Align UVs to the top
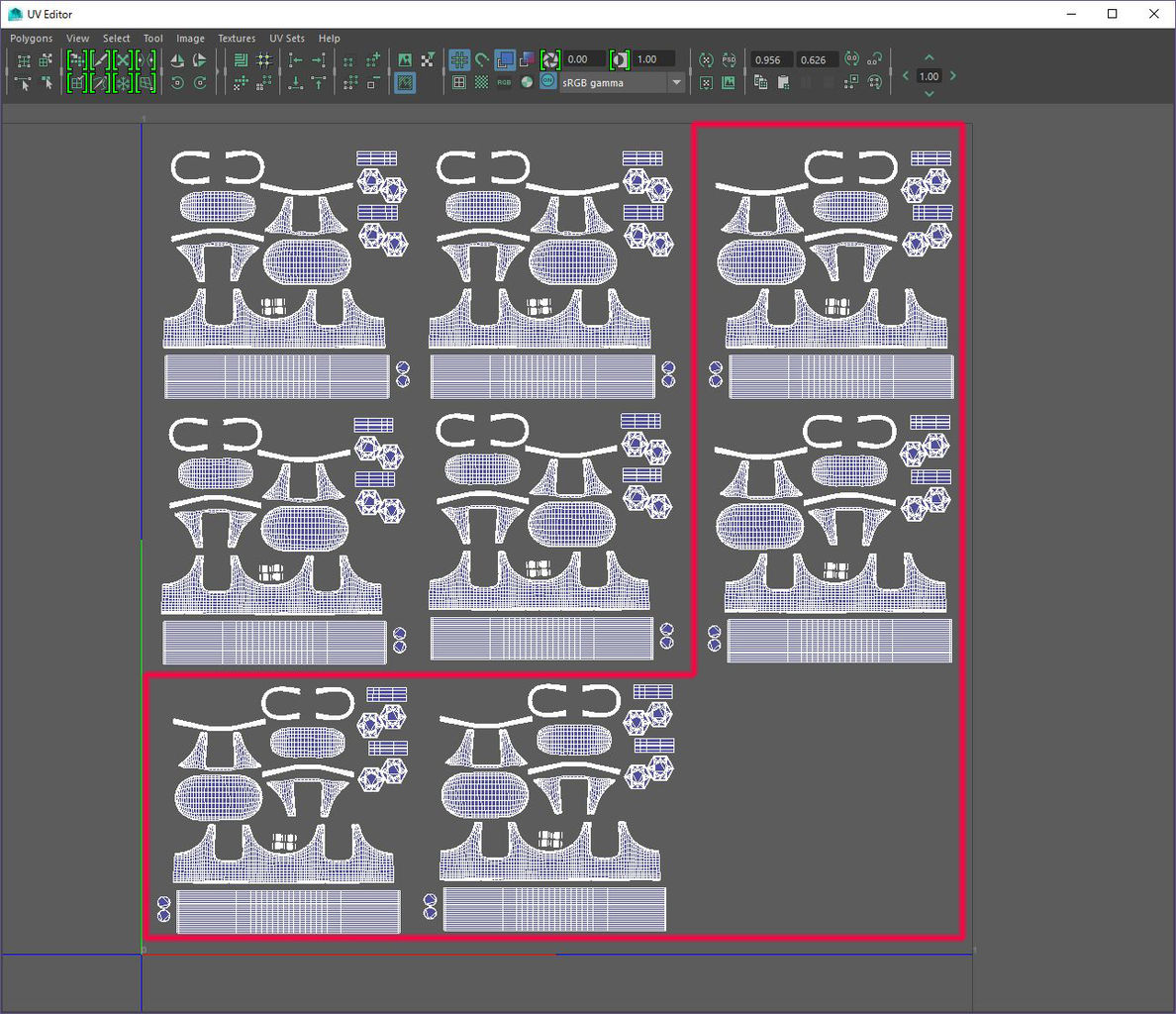Screen dimensions: 1176x1014 [x=319, y=83]
